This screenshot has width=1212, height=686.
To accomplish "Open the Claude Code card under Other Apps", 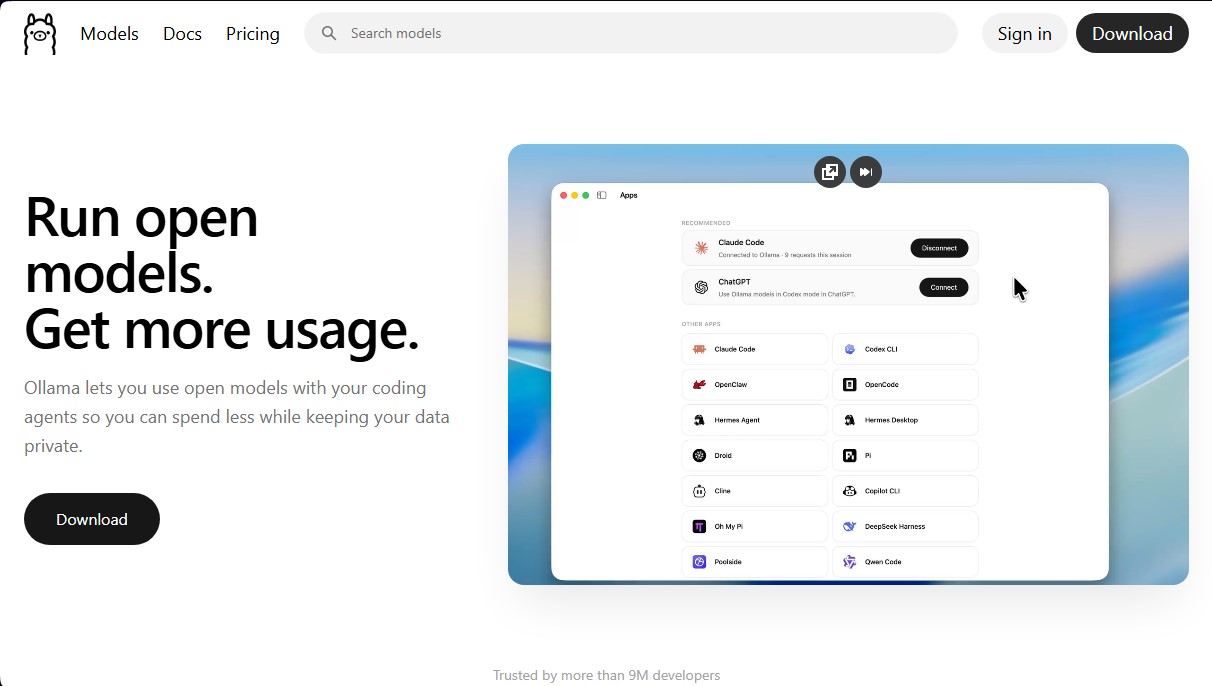I will pyautogui.click(x=755, y=349).
